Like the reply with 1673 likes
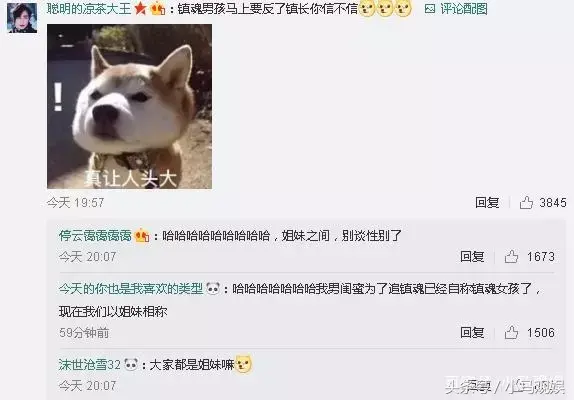The height and width of the screenshot is (400, 574). [x=511, y=256]
